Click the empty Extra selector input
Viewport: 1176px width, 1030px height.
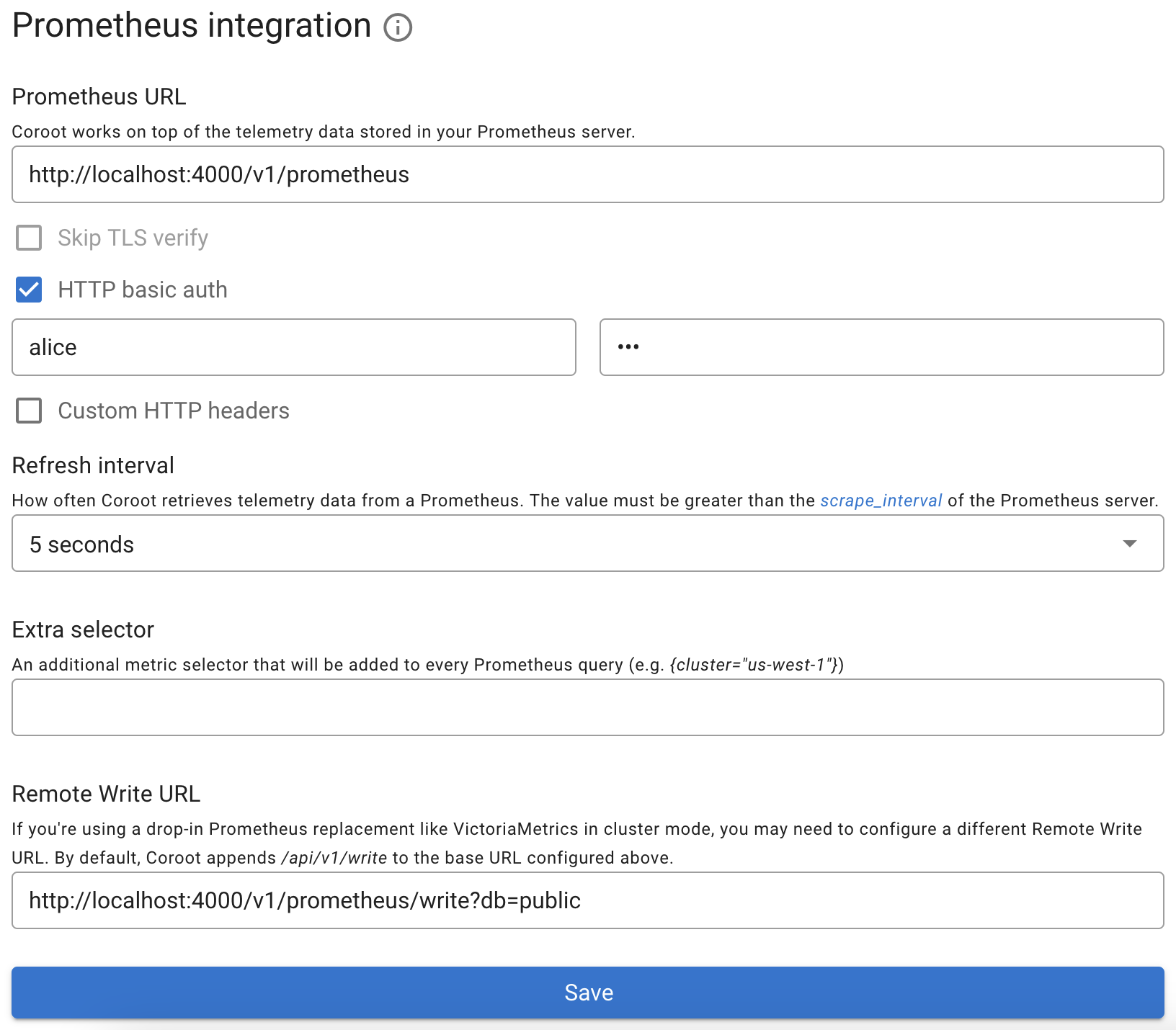[x=587, y=707]
